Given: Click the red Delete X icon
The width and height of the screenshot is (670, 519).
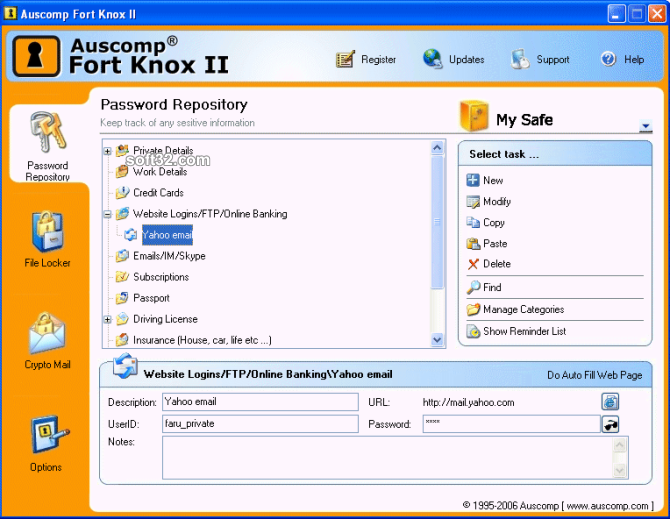Looking at the screenshot, I should (x=473, y=264).
